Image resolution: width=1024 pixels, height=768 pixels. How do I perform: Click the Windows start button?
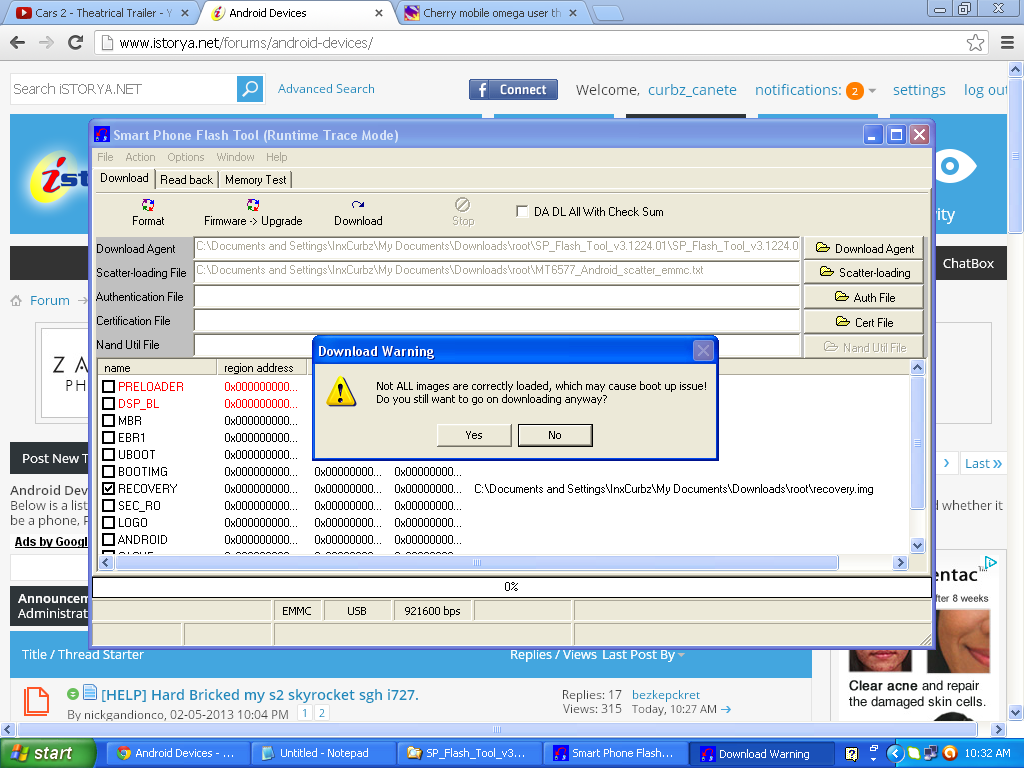tap(47, 754)
